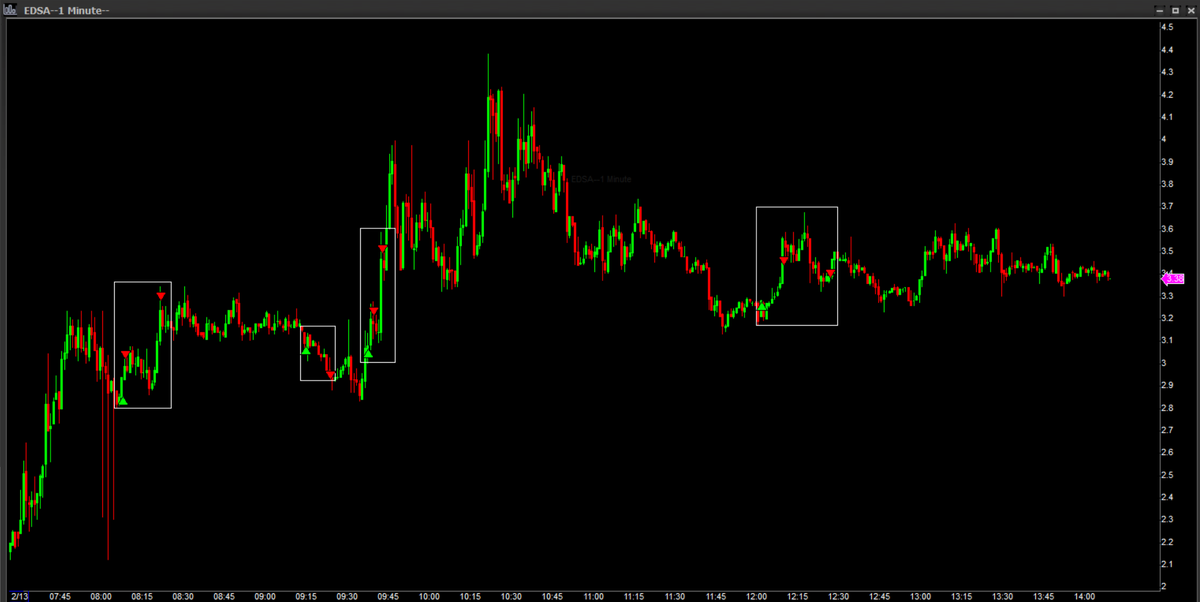Click the 3.2 price axis label
Viewport: 1200px width, 602px height.
(x=1166, y=318)
